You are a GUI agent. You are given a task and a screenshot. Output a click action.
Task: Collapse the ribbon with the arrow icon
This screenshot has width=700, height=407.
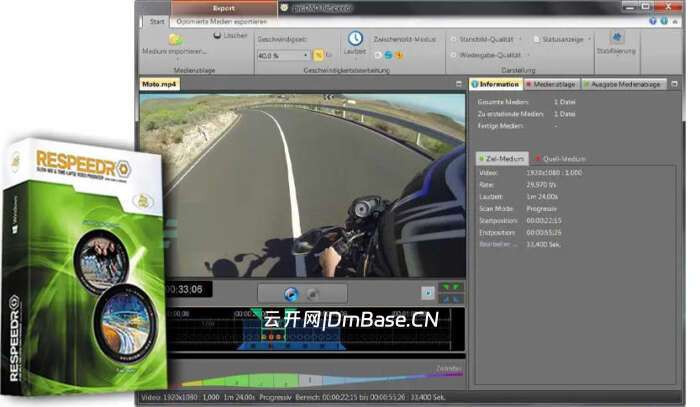pyautogui.click(x=675, y=21)
